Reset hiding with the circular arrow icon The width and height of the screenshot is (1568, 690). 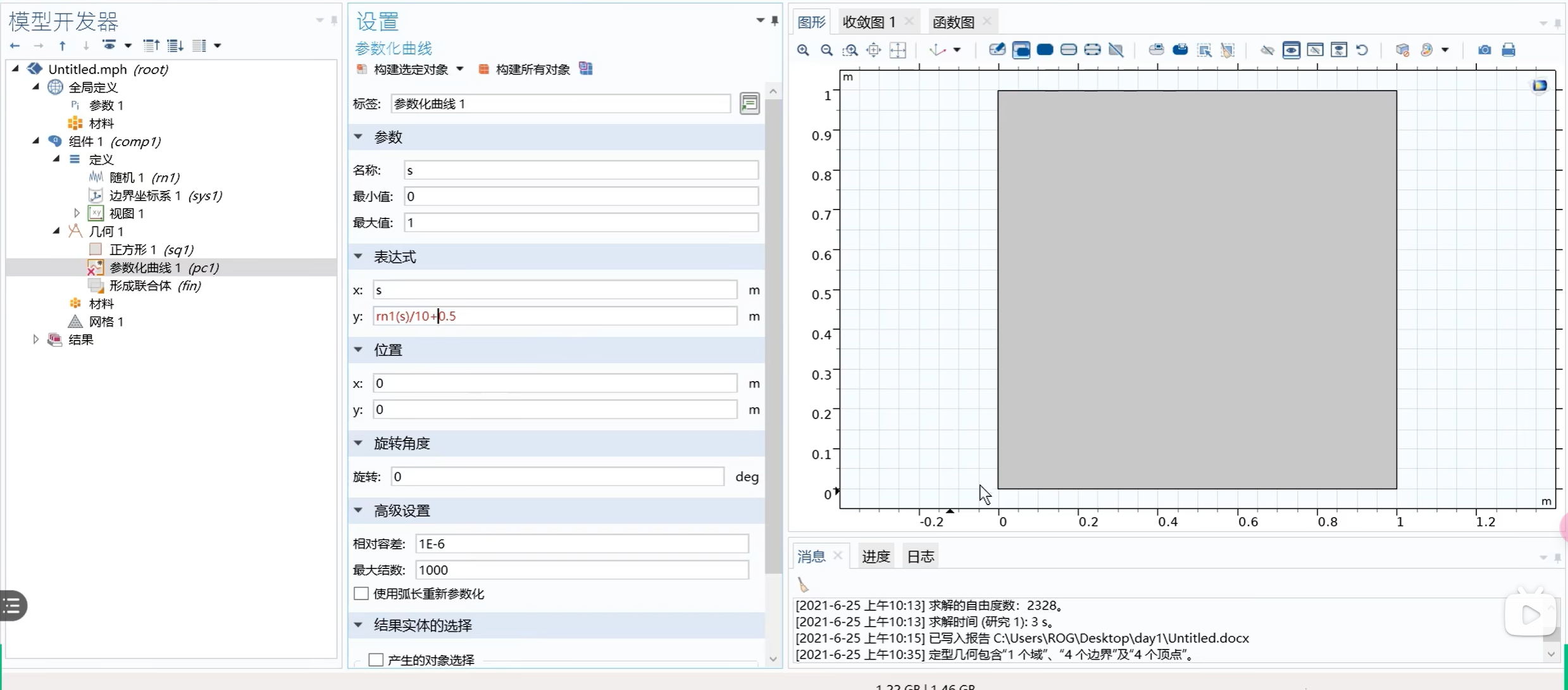[1362, 50]
